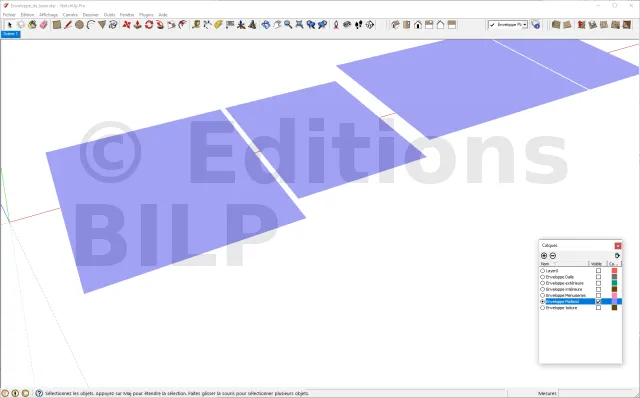Add a new layer with plus button
Image resolution: width=640 pixels, height=398 pixels.
pyautogui.click(x=544, y=256)
